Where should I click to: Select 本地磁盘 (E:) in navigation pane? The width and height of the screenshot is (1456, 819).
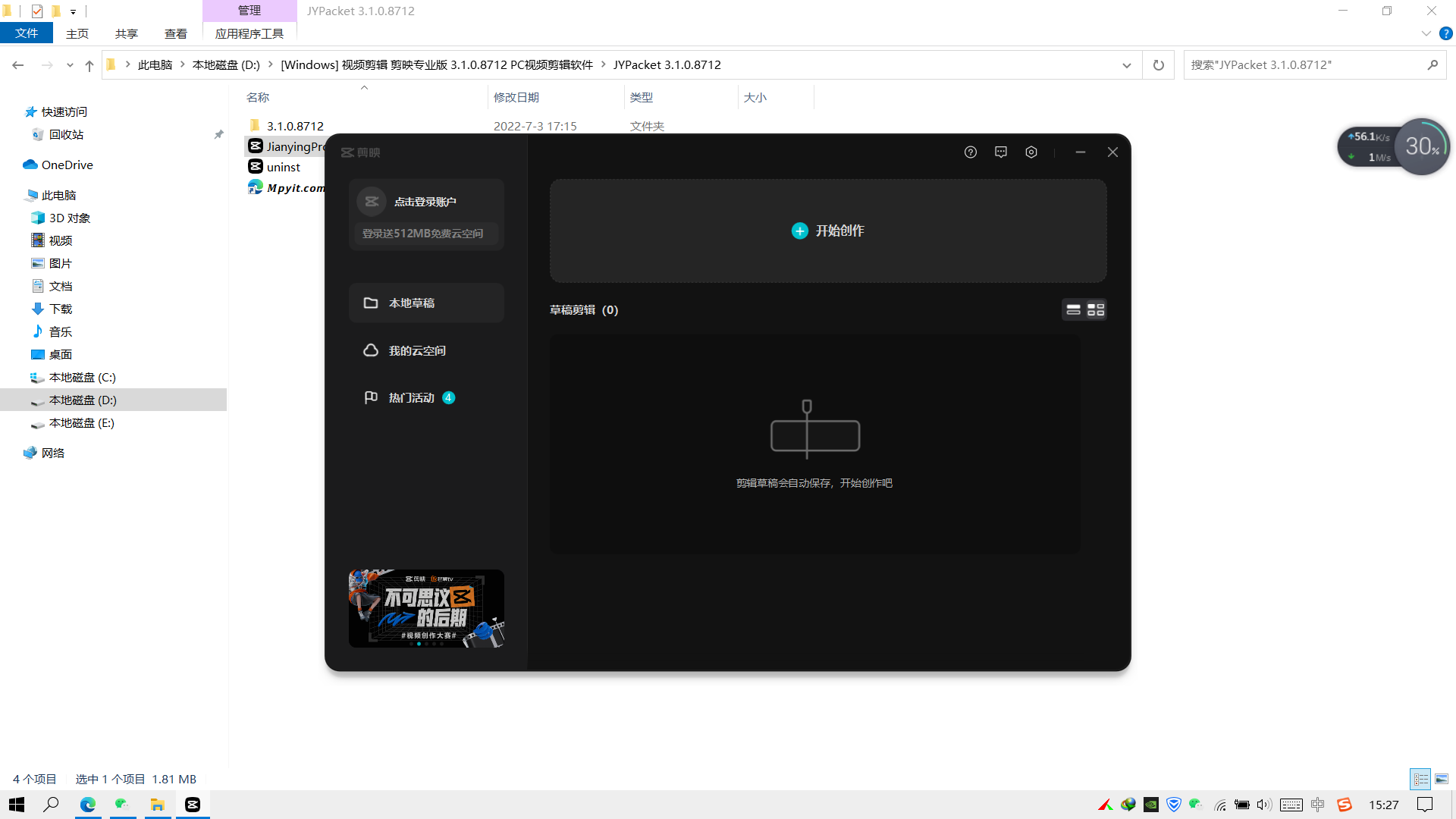click(x=81, y=422)
